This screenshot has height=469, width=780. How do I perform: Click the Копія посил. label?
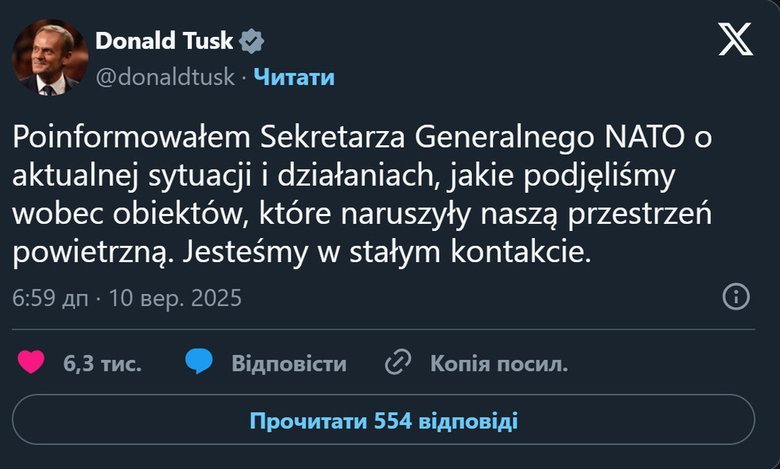pyautogui.click(x=499, y=364)
